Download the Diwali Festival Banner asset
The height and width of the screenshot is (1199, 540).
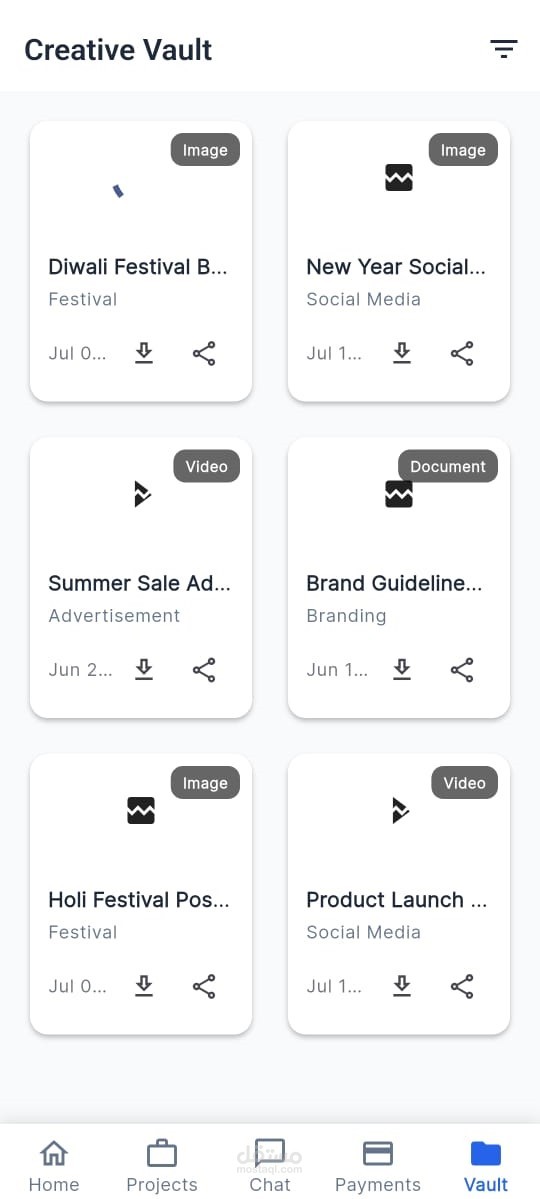[144, 353]
